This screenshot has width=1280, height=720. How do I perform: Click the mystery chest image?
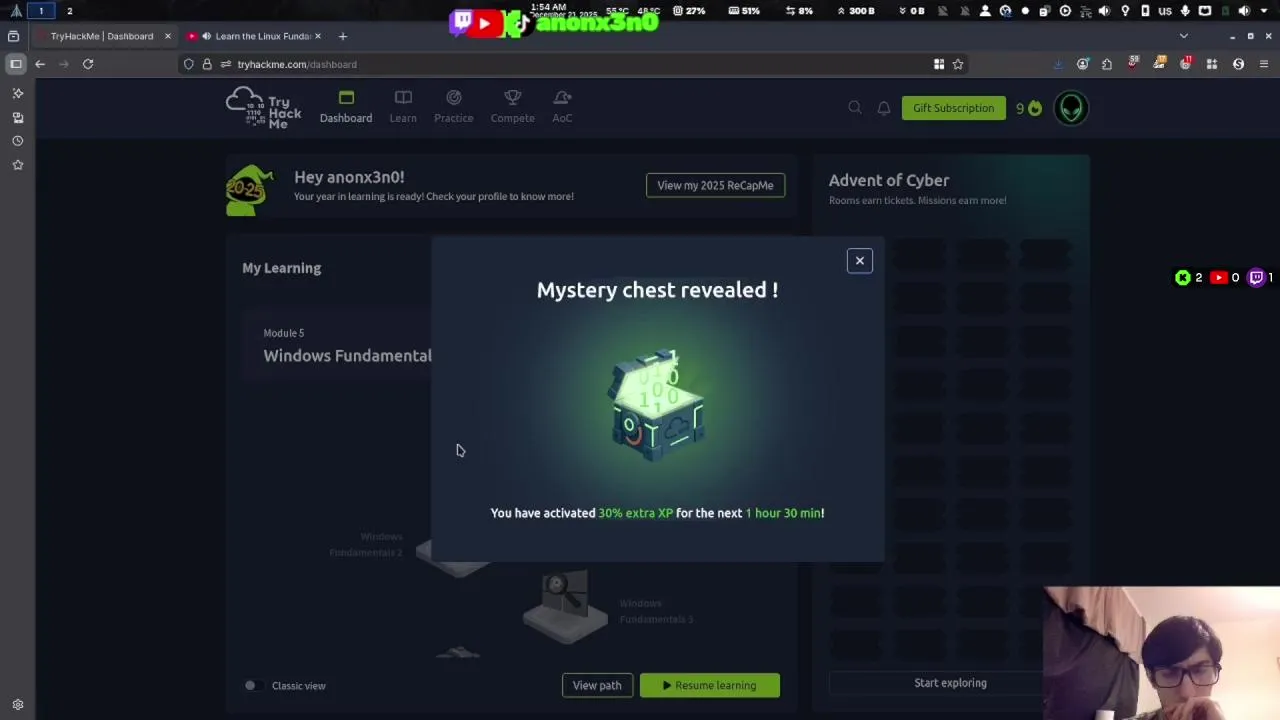(x=657, y=405)
